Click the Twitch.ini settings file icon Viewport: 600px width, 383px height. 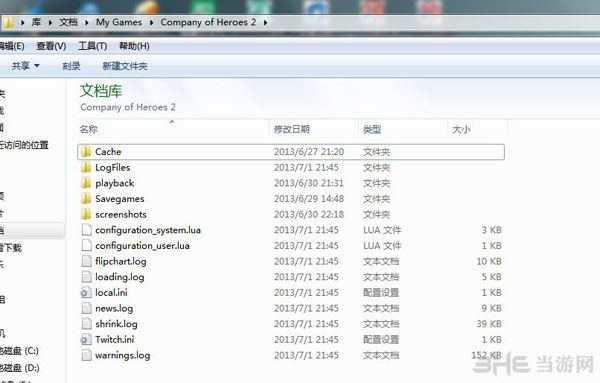point(86,340)
